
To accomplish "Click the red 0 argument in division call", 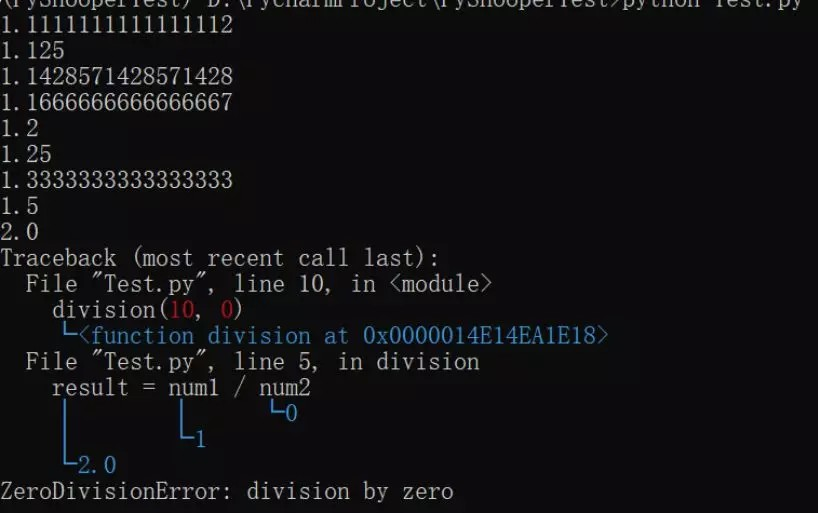I will pos(226,310).
